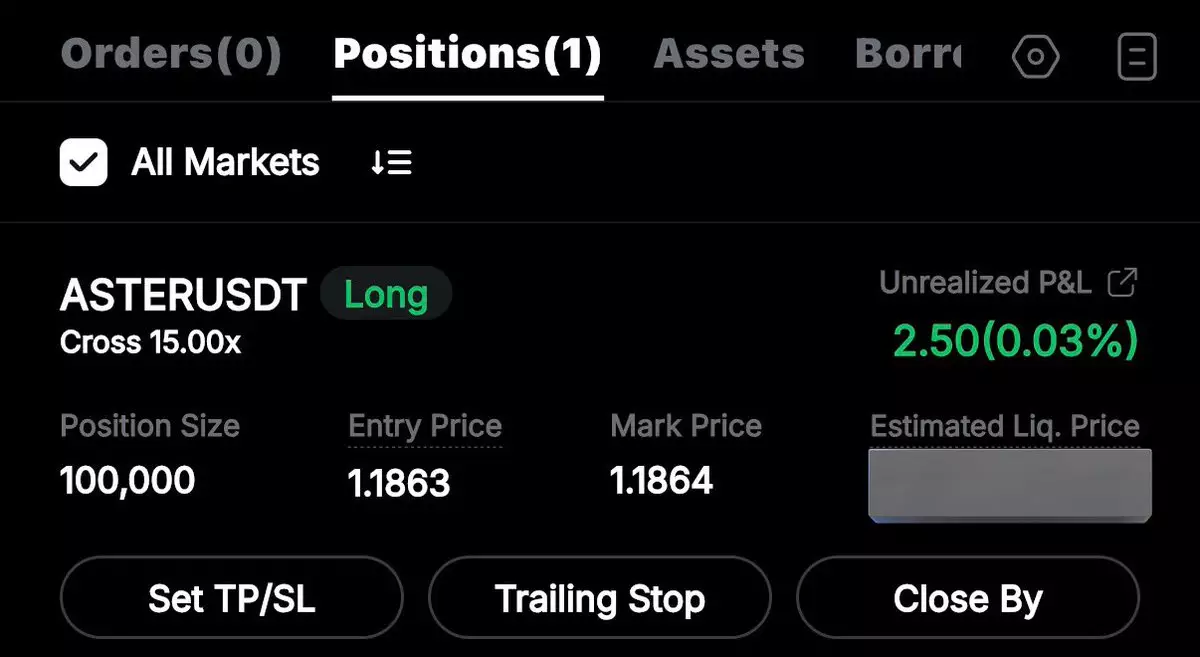Open the partially hidden Borrow tab

tap(908, 54)
